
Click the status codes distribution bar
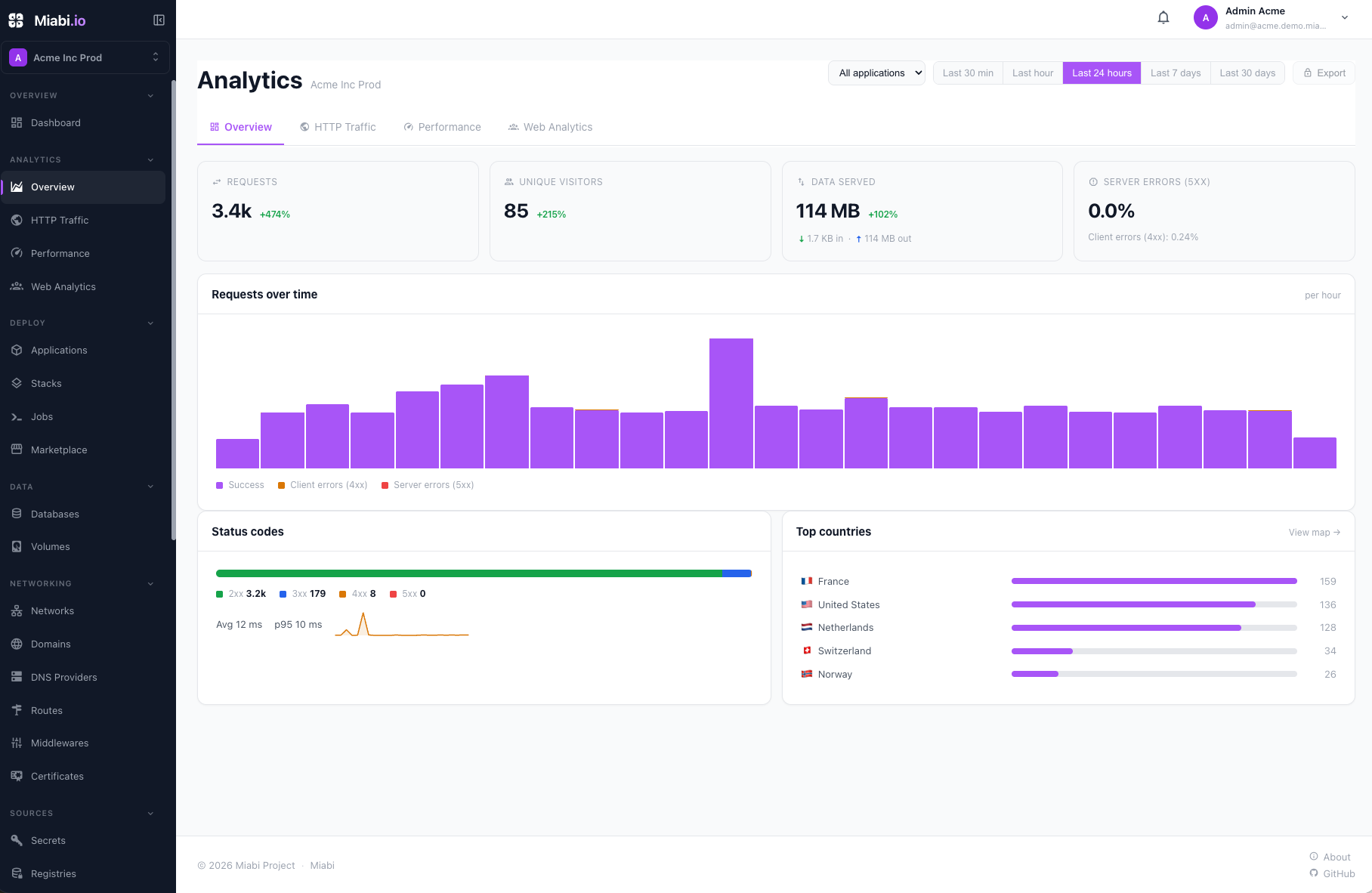point(484,573)
